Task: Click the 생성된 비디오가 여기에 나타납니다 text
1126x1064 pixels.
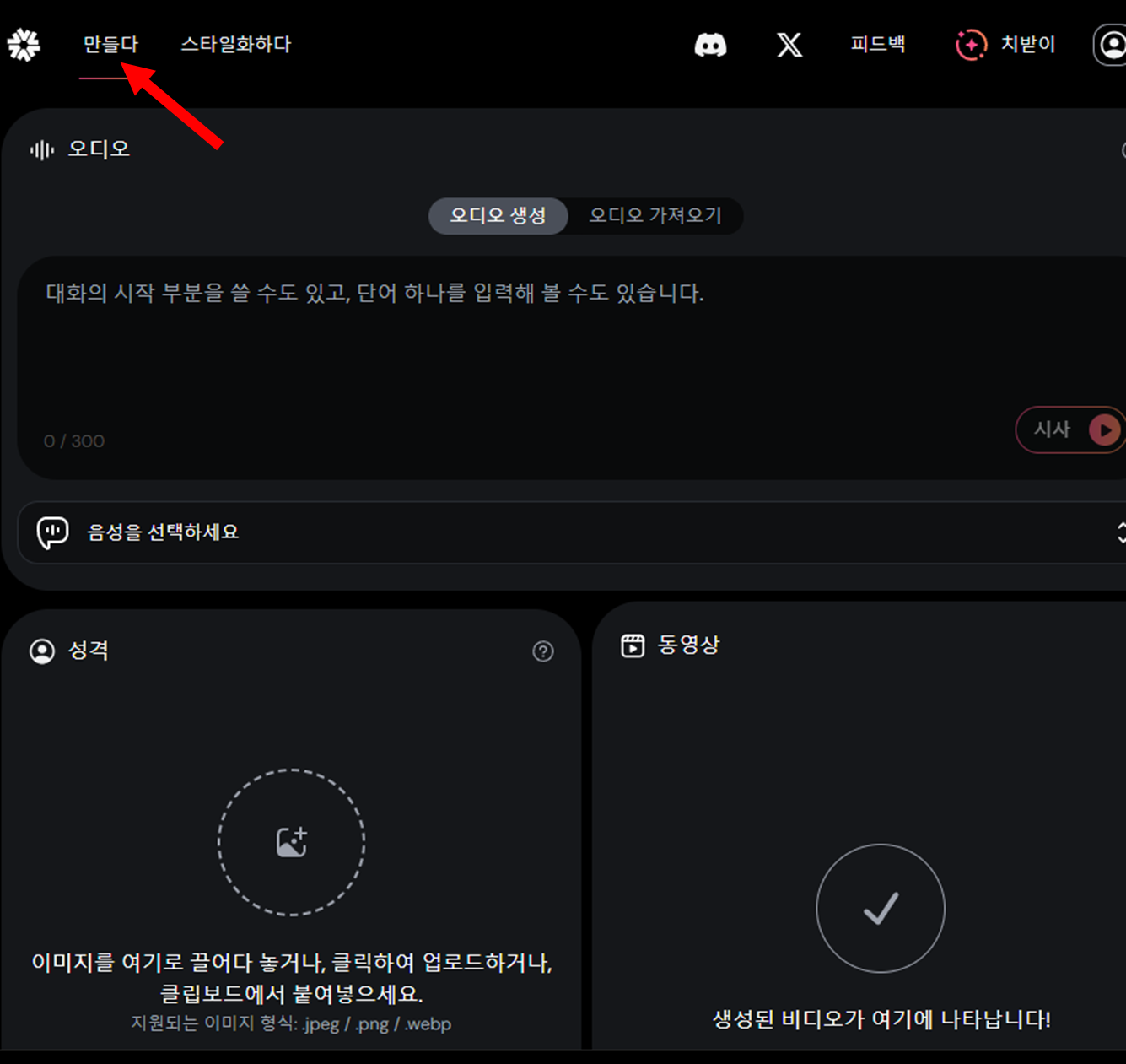Action: coord(881,1019)
